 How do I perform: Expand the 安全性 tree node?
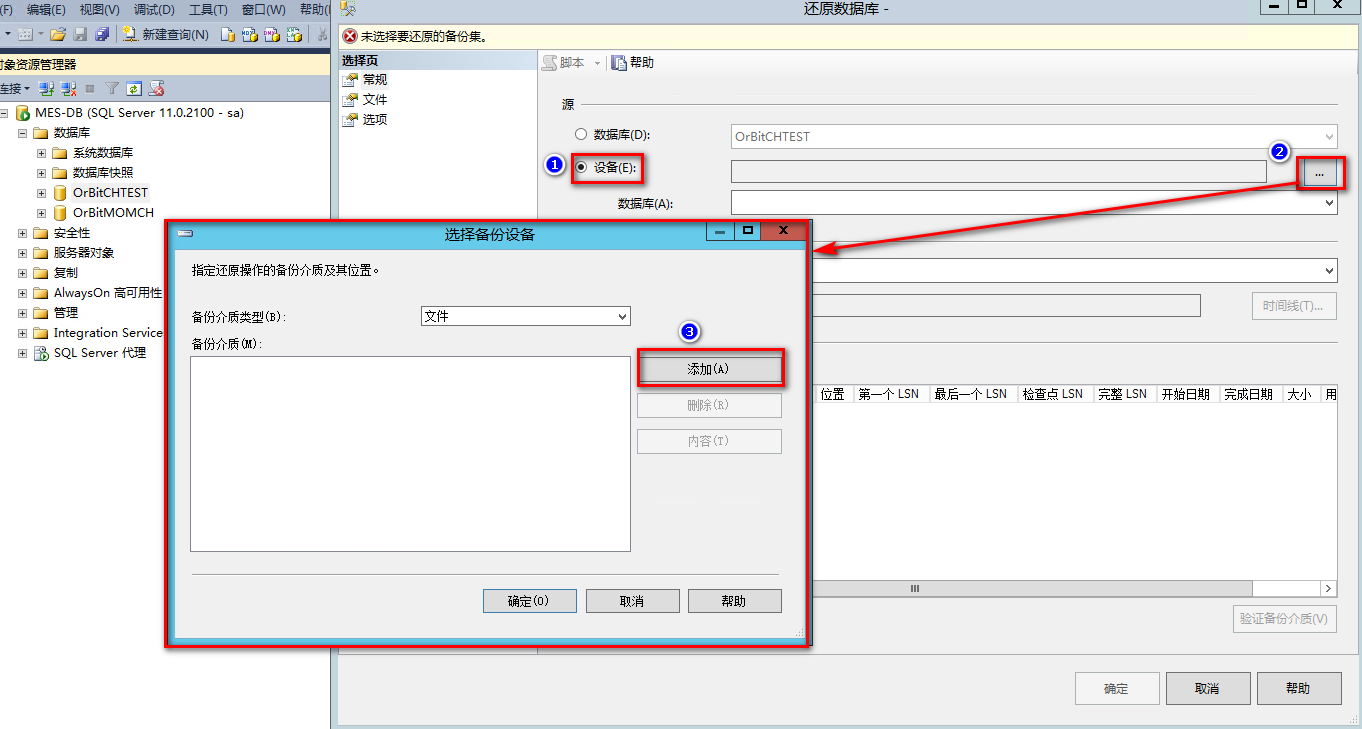point(22,232)
